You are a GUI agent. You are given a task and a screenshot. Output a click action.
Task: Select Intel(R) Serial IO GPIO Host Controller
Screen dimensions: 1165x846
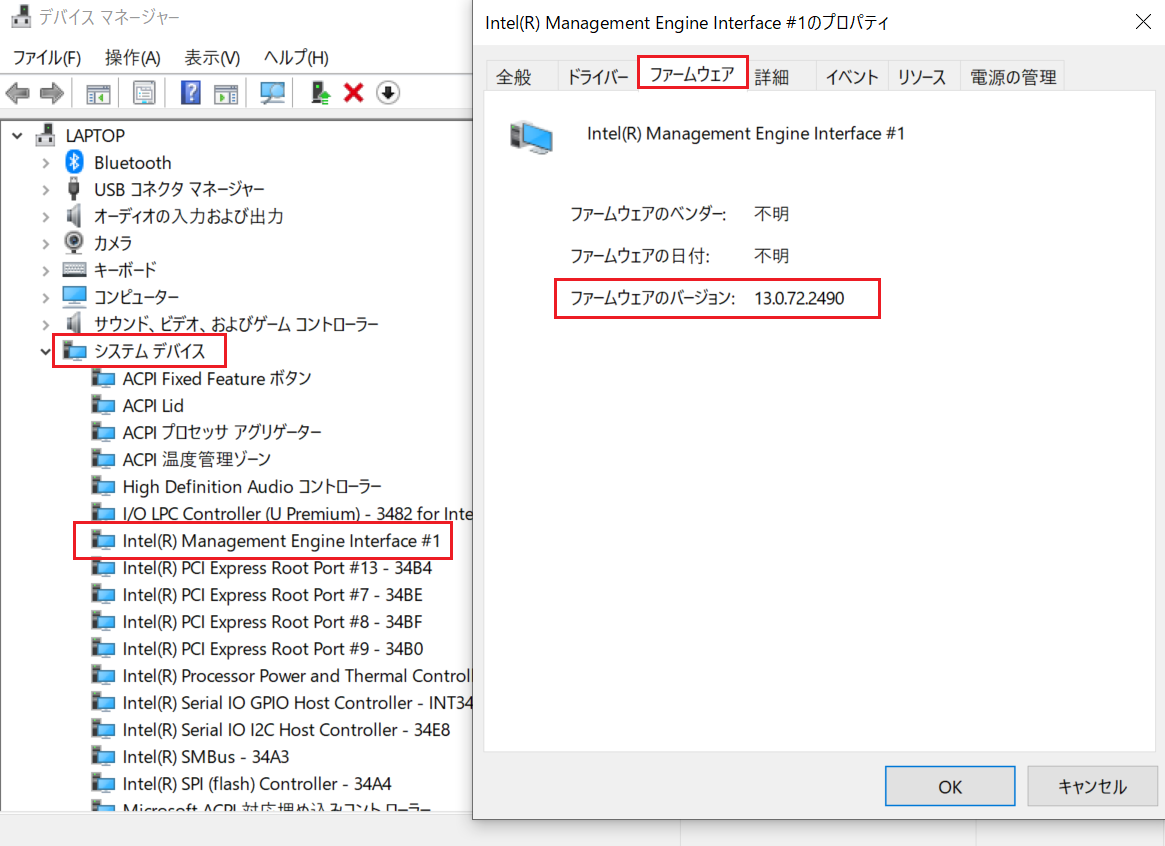click(297, 702)
